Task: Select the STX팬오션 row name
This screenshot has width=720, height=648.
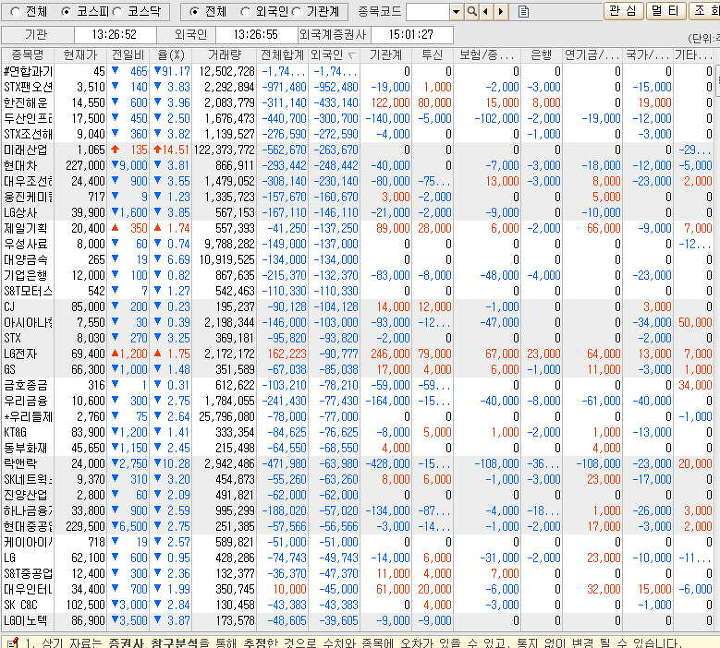Action: pos(28,87)
